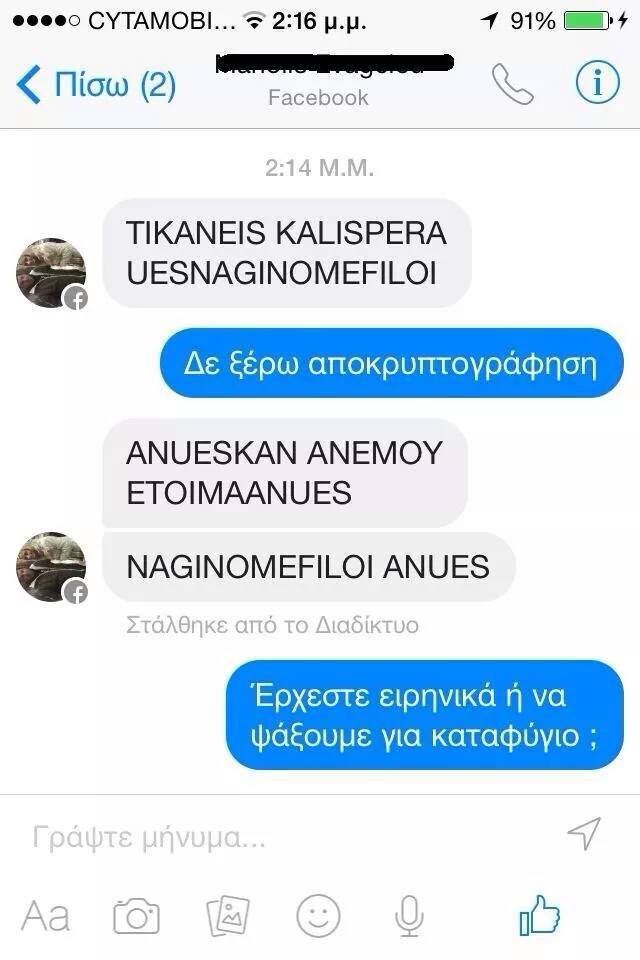Open the camera icon

tap(137, 916)
